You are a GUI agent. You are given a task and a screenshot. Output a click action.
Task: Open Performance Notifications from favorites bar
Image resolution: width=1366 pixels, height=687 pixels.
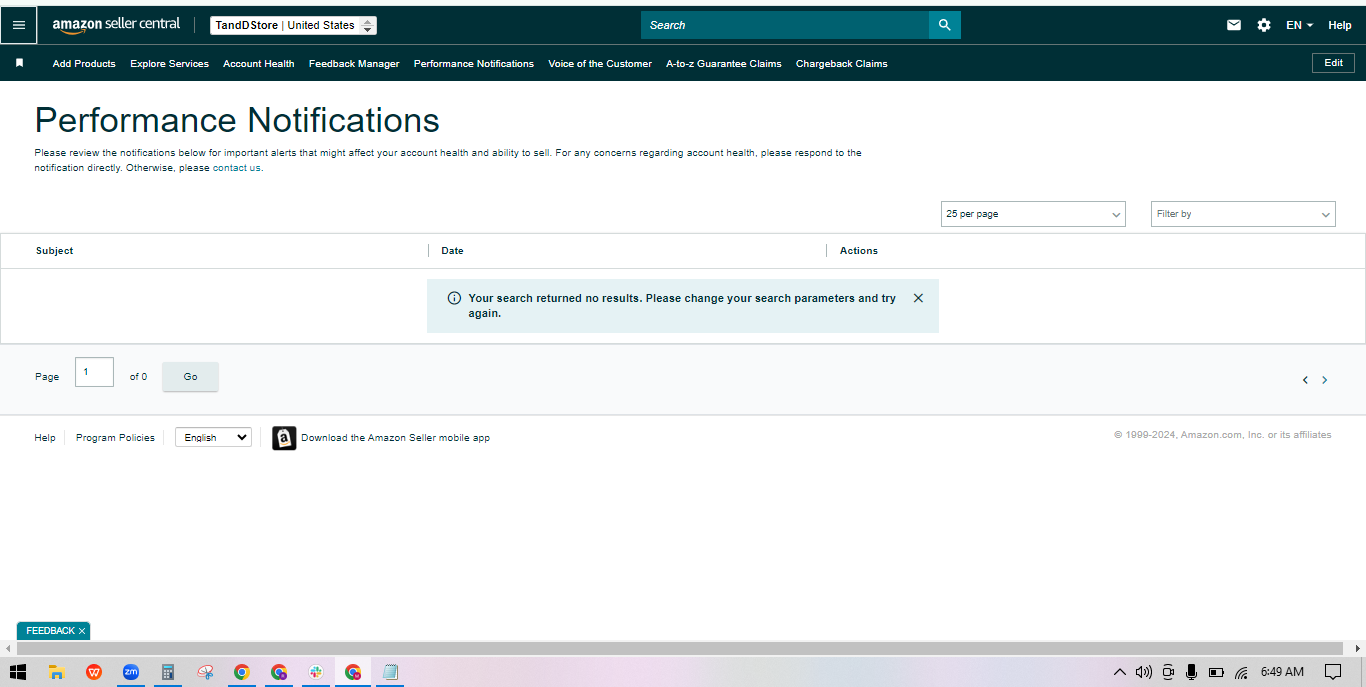[x=474, y=63]
